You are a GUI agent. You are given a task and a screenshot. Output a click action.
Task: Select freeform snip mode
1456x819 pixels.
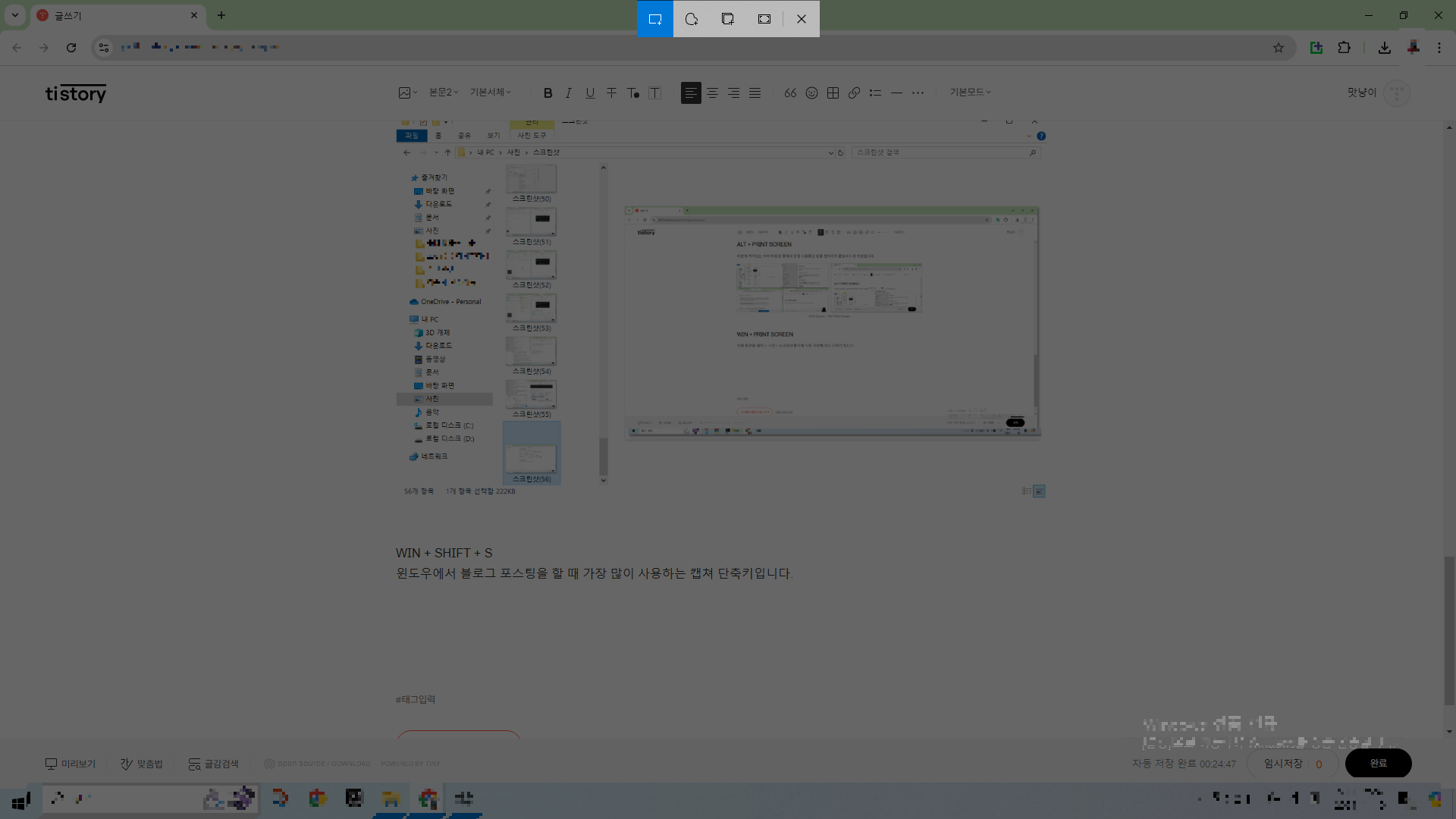click(x=692, y=19)
